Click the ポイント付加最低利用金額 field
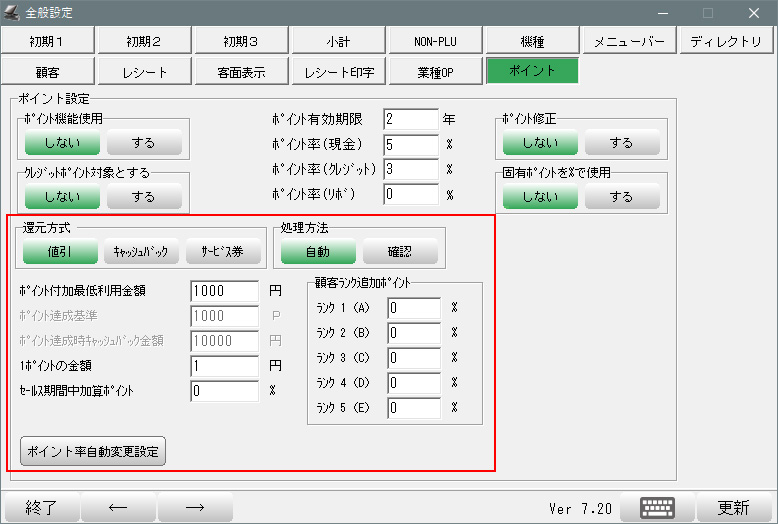The image size is (778, 524). pyautogui.click(x=223, y=290)
